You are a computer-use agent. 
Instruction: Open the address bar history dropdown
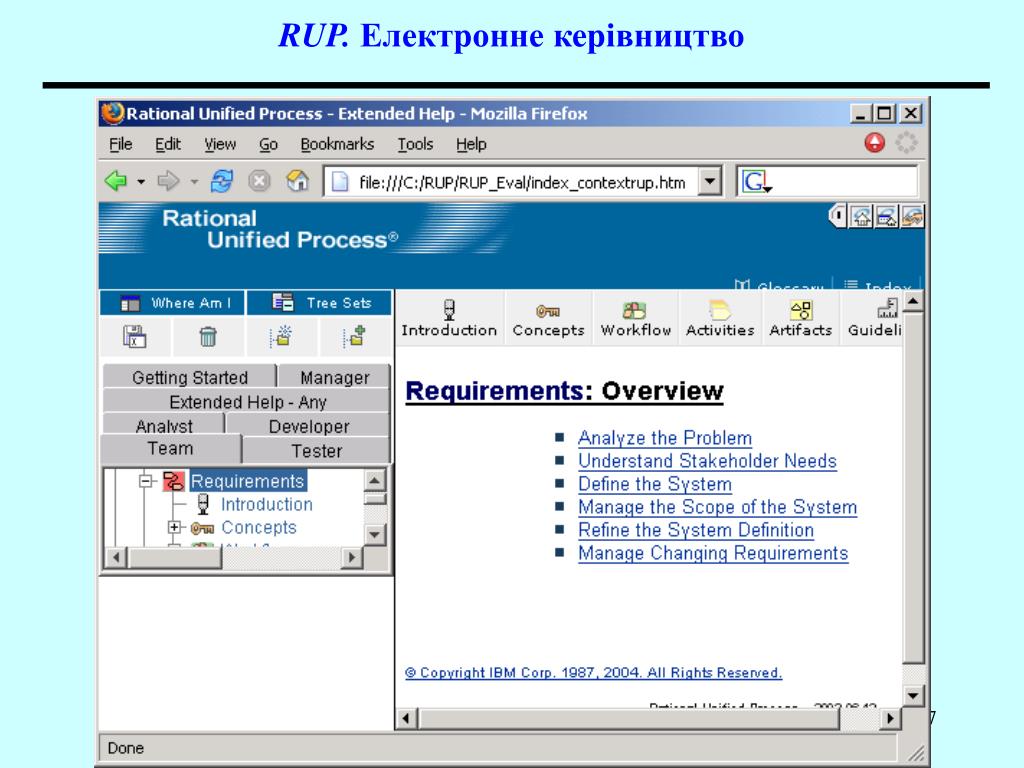pos(710,182)
